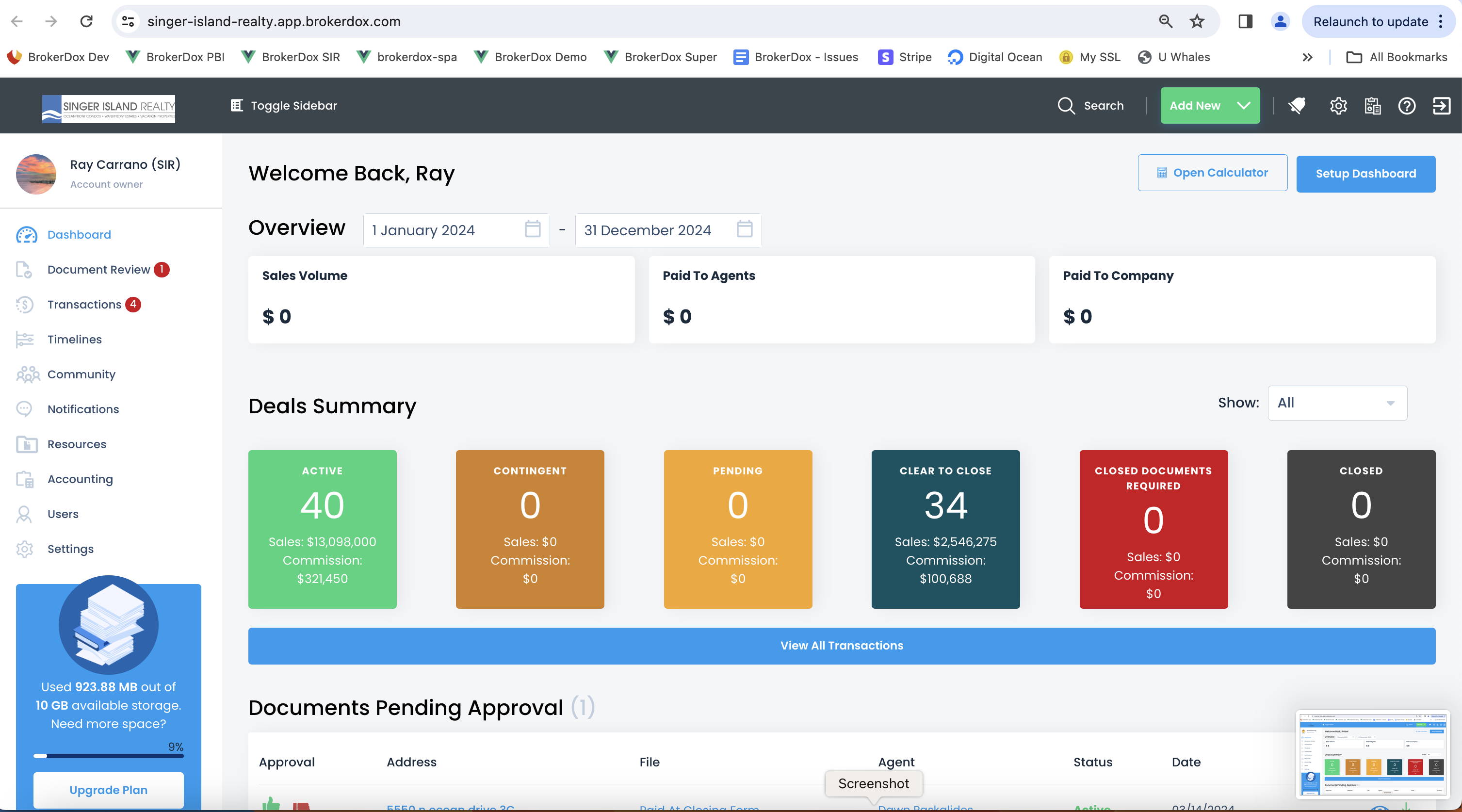Click Ray Carrano profile avatar
Screen dimensions: 1462x812
point(36,174)
